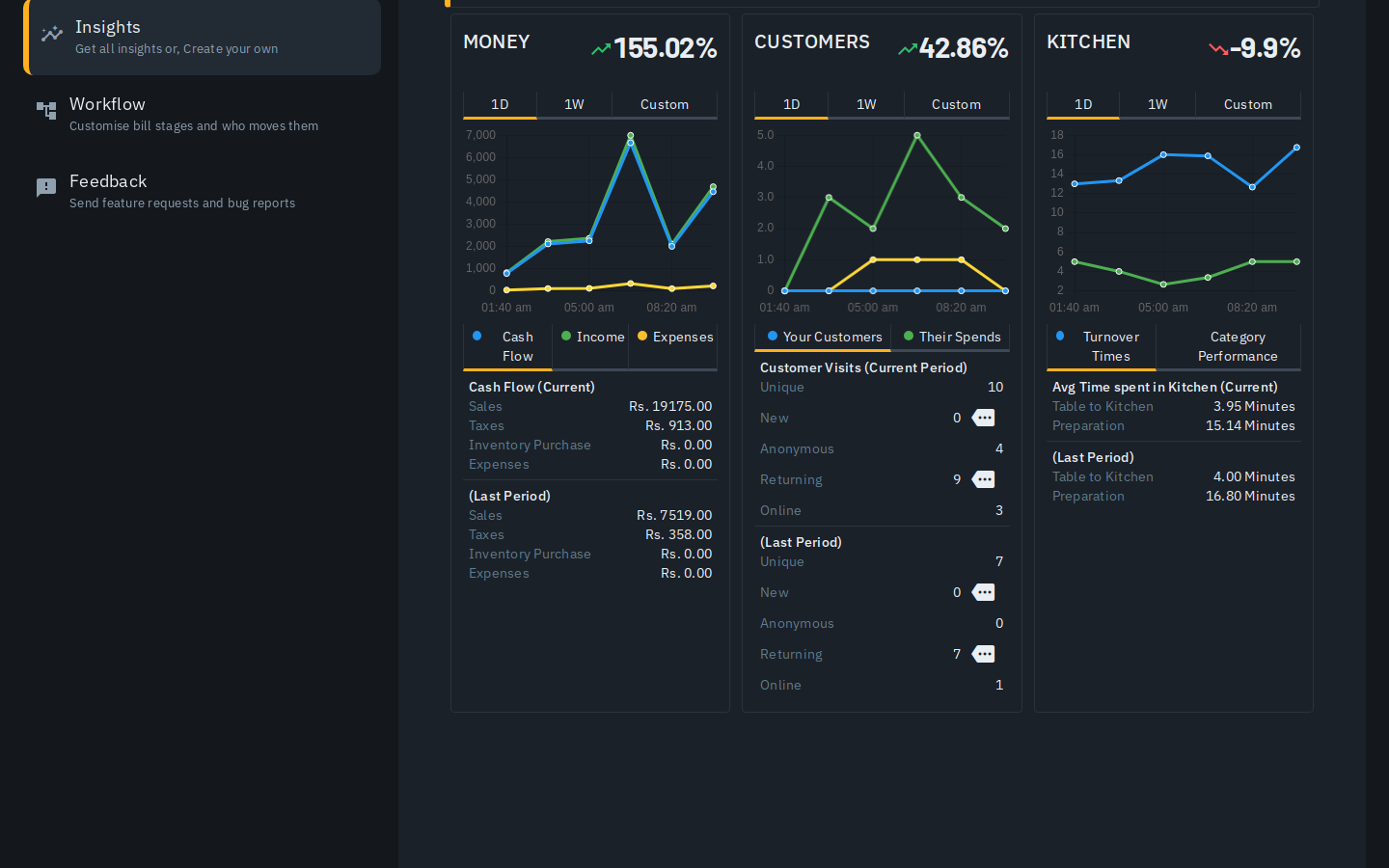Click last period Table to Kitchen 4.00 Minutes

pos(1254,476)
